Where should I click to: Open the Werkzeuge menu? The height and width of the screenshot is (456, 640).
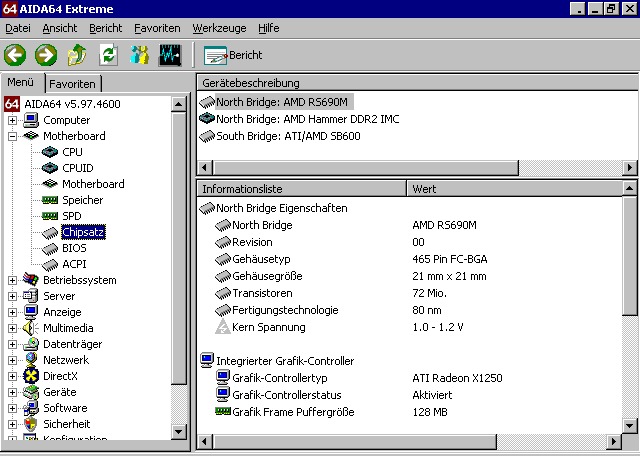pos(219,28)
